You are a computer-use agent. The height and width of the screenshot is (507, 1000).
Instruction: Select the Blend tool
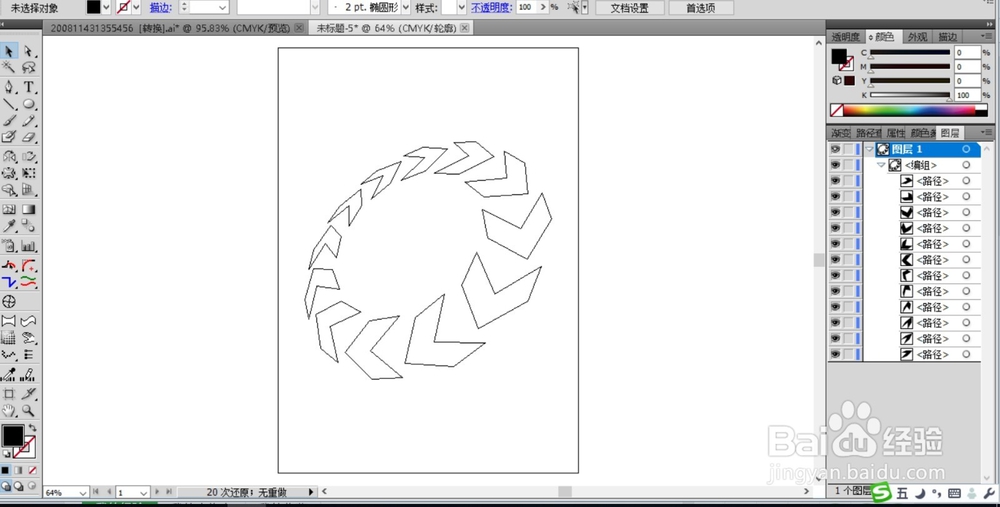29,226
